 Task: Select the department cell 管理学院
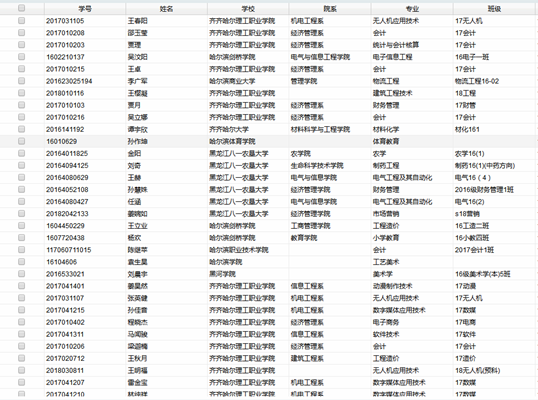click(x=304, y=81)
